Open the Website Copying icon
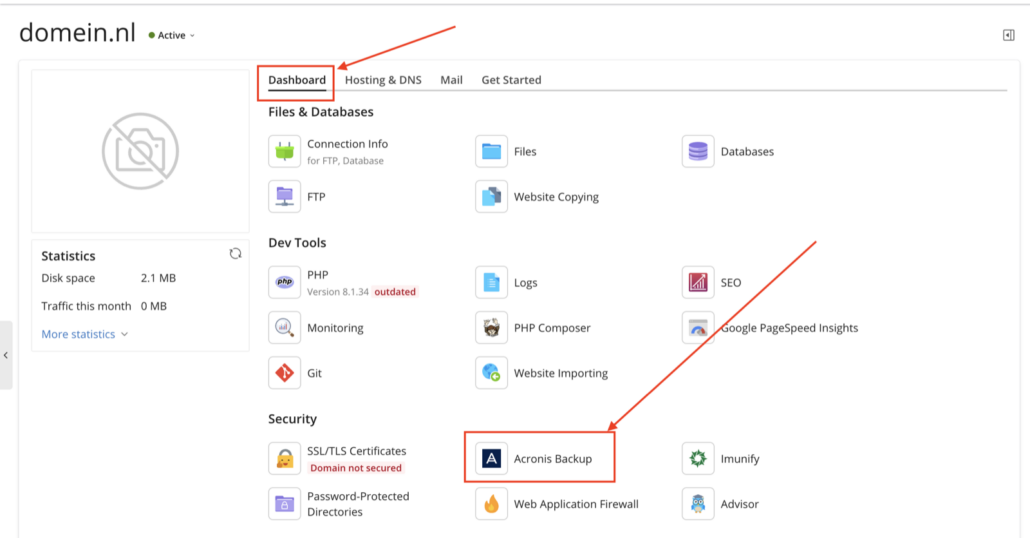 pos(491,196)
